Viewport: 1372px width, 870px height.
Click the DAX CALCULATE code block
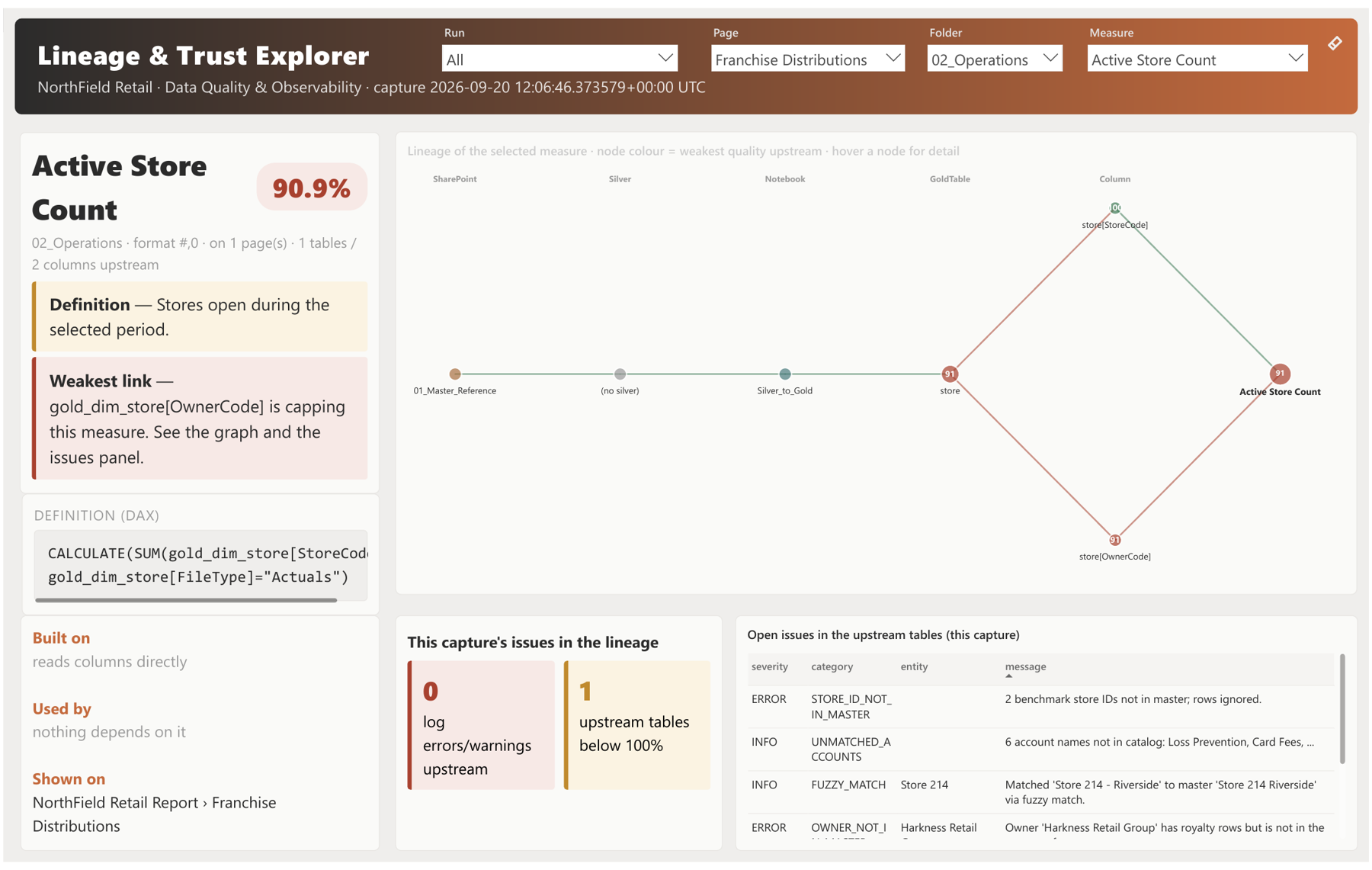point(201,565)
